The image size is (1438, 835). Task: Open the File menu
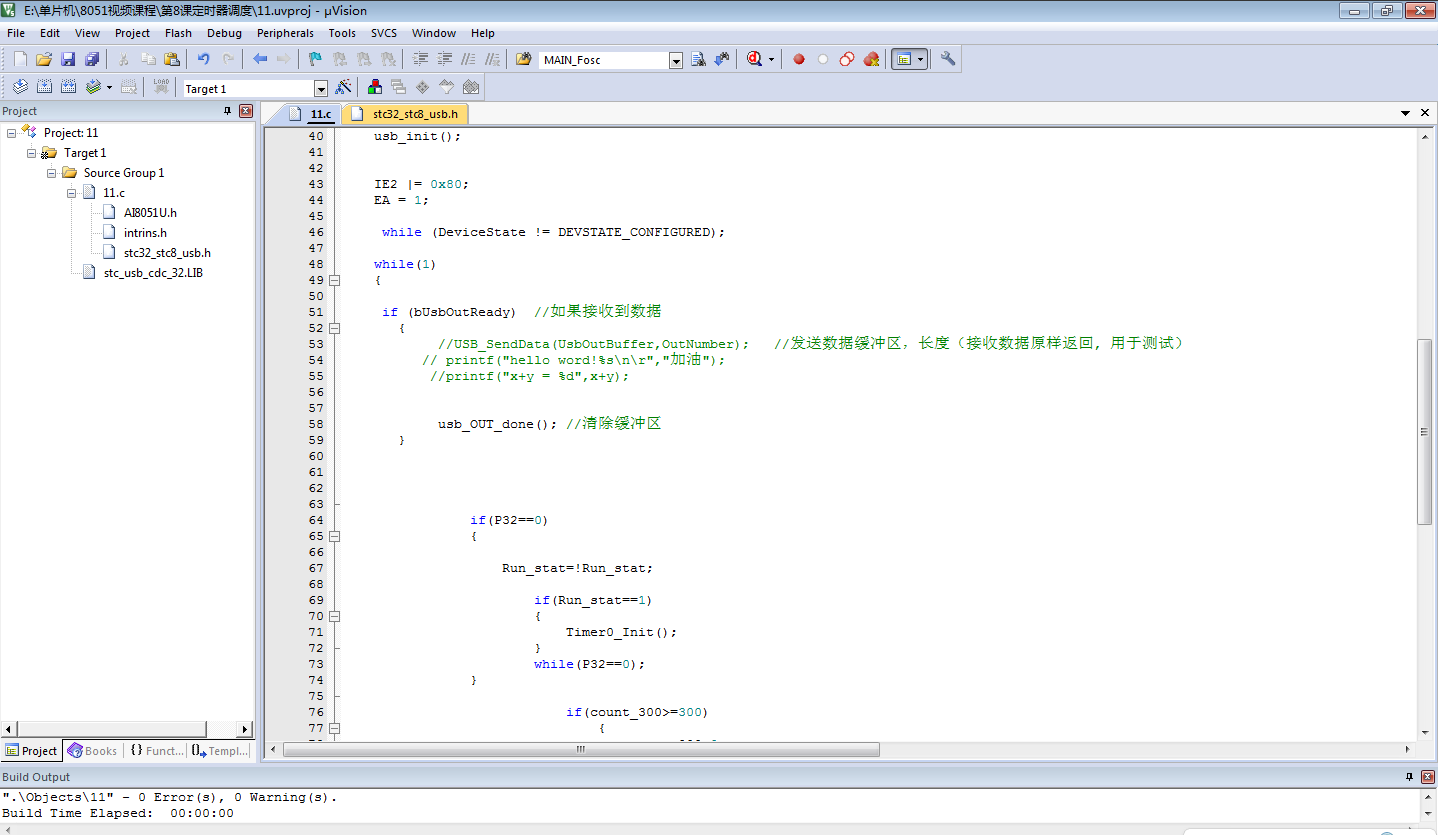(16, 33)
